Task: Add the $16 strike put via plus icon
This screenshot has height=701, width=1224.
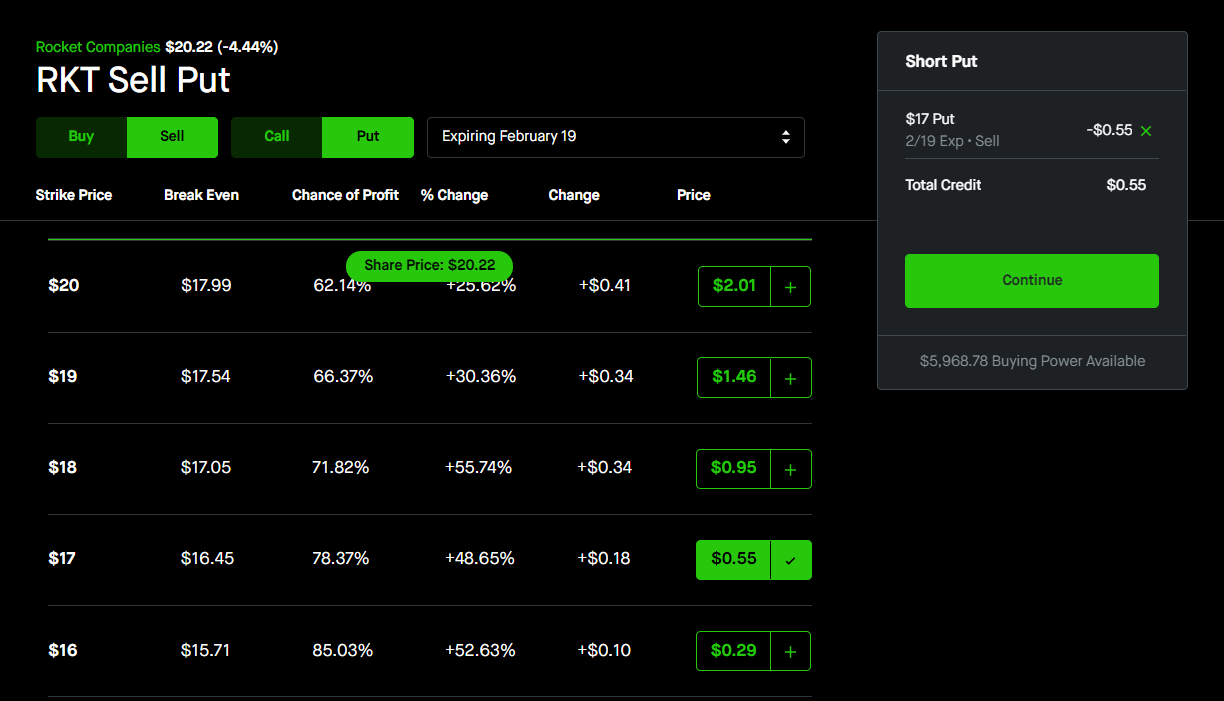Action: [790, 651]
